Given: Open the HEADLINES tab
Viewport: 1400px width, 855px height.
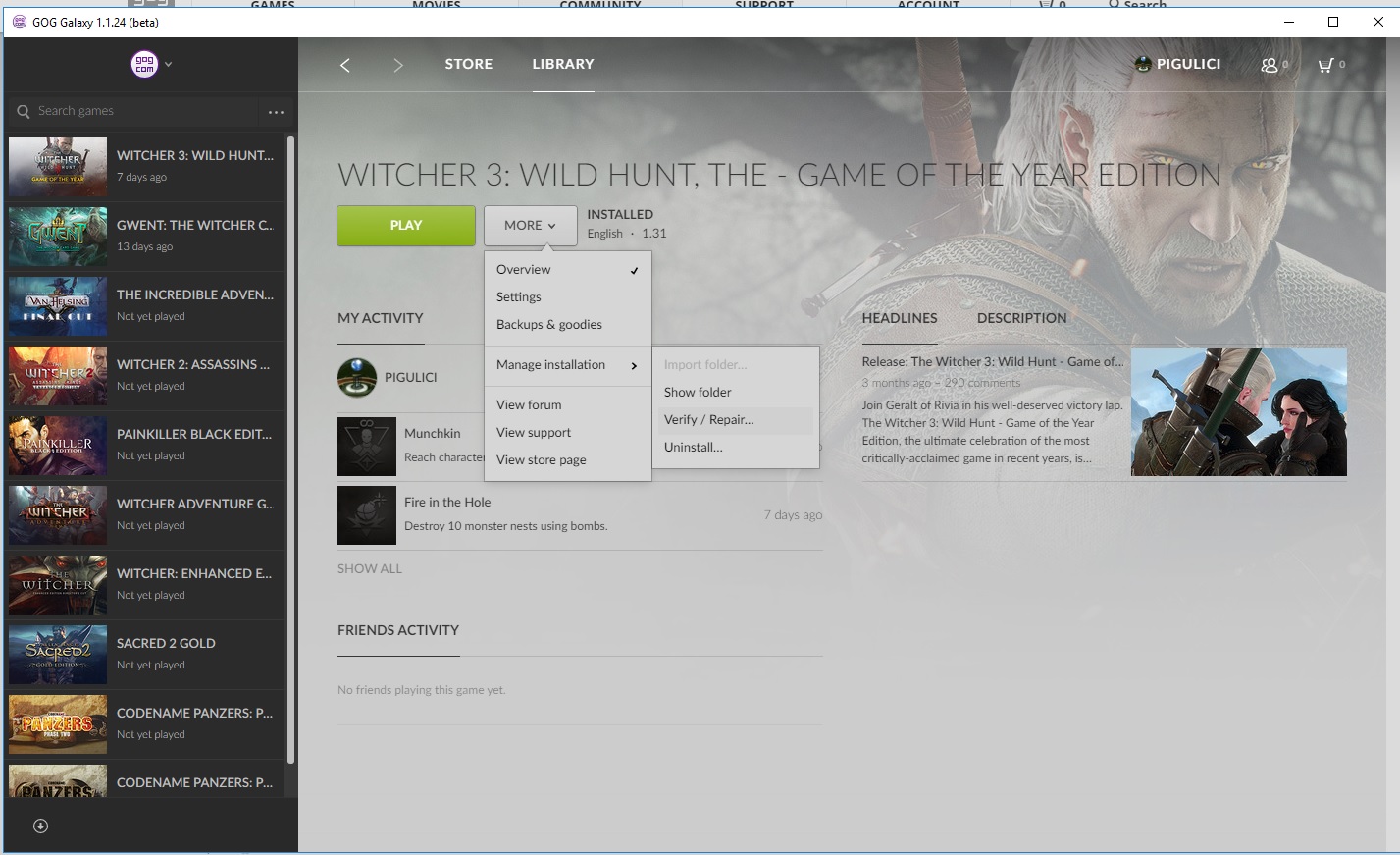Looking at the screenshot, I should [x=900, y=318].
